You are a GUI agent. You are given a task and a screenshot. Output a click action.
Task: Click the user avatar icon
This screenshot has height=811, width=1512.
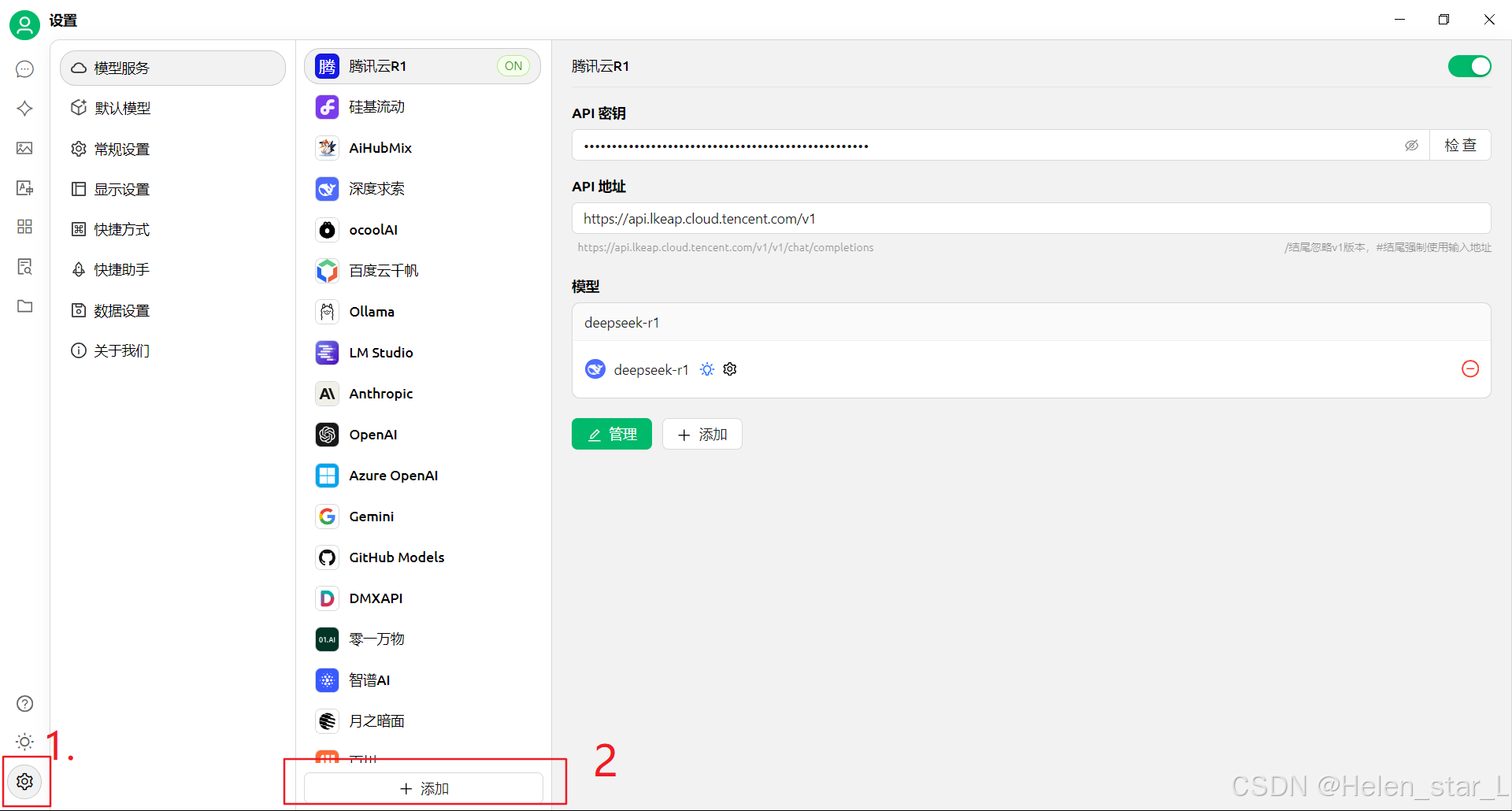(24, 25)
